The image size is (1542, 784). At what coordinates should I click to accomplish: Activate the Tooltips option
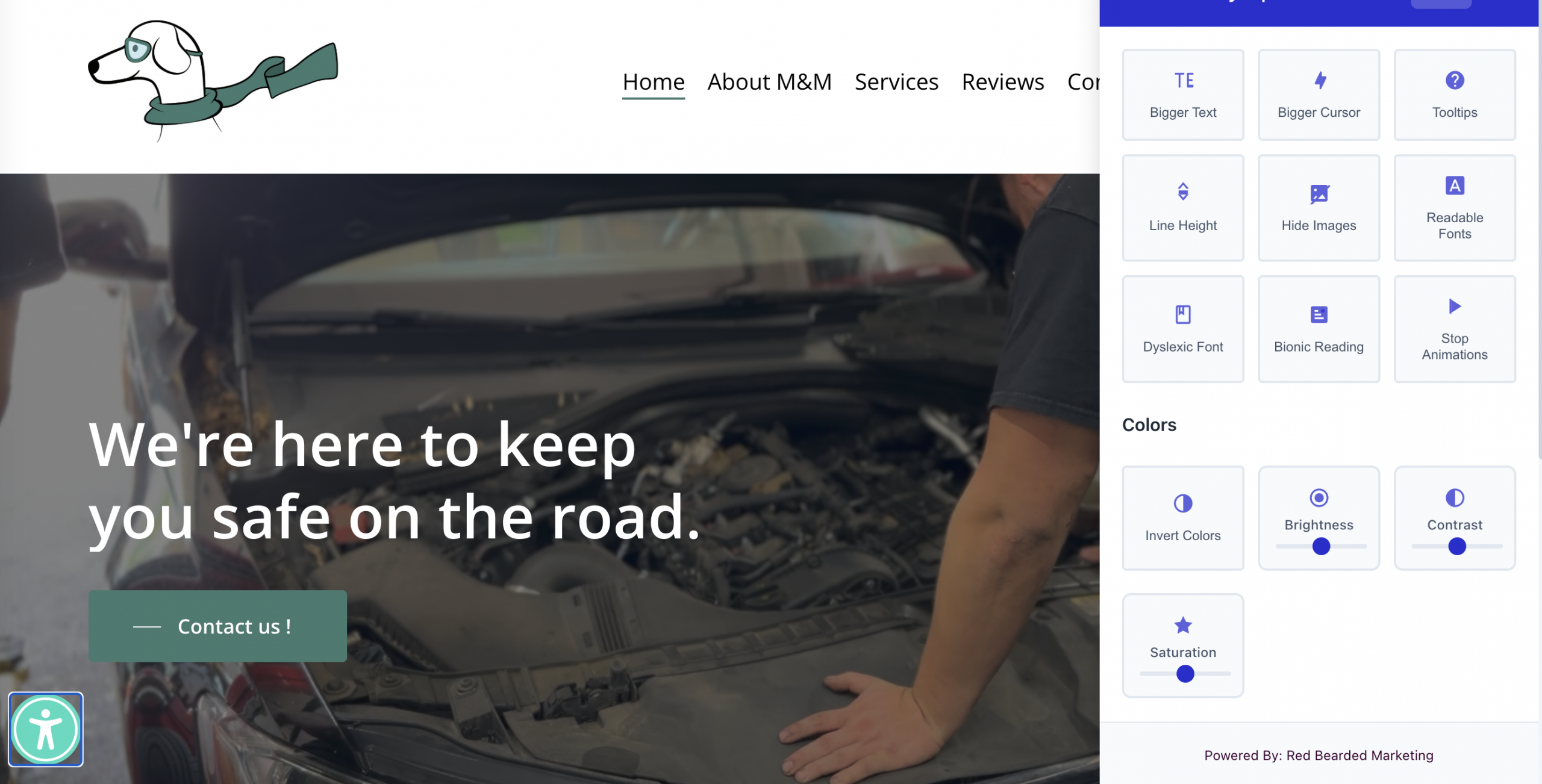point(1454,95)
